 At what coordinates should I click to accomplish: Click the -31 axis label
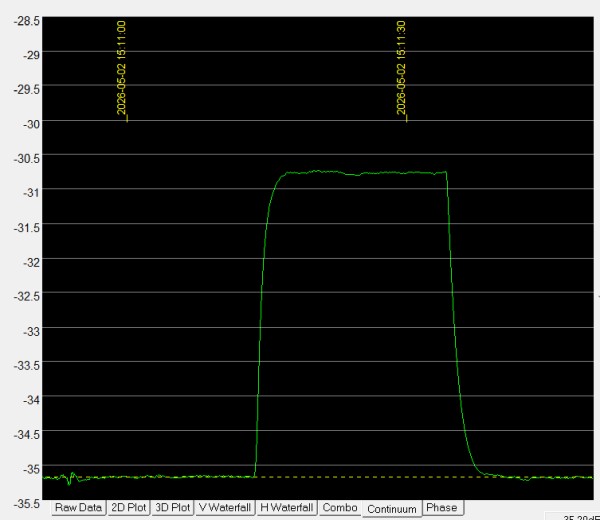[x=31, y=192]
